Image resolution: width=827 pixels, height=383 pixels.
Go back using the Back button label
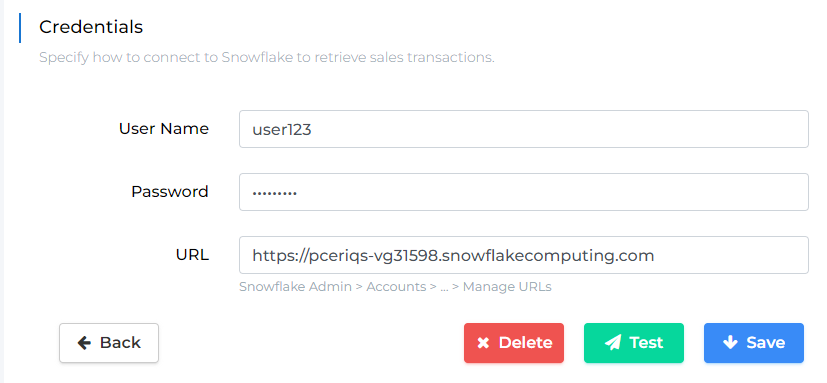pyautogui.click(x=120, y=343)
